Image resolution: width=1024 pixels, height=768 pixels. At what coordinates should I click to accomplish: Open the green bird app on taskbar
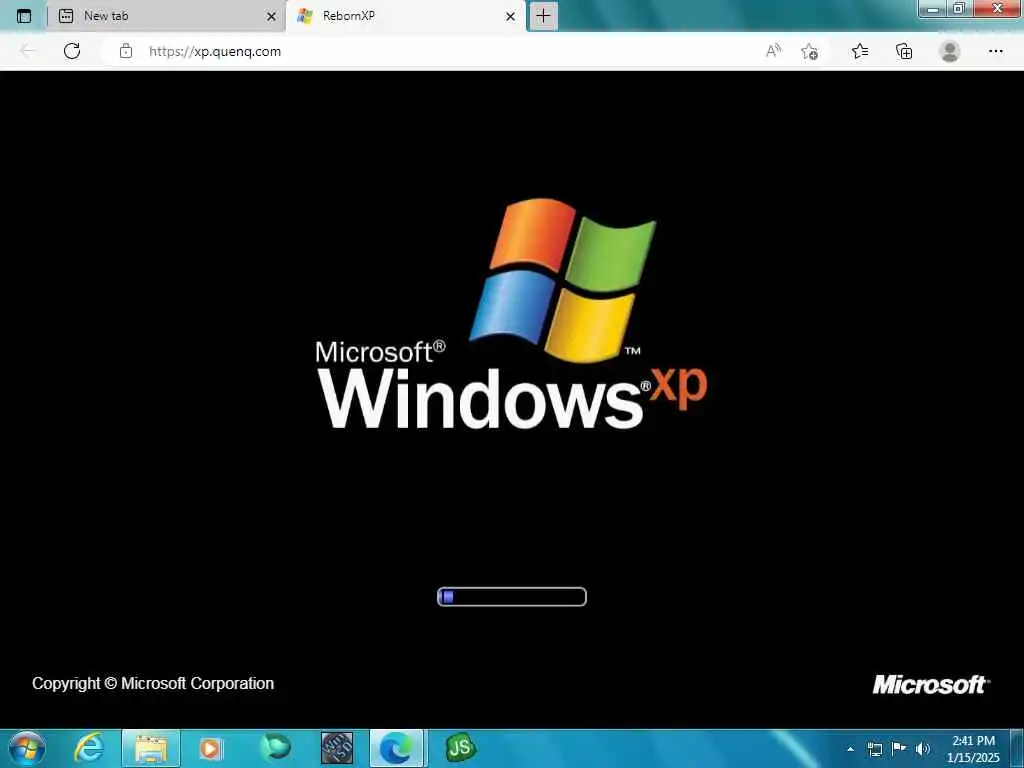pyautogui.click(x=275, y=748)
